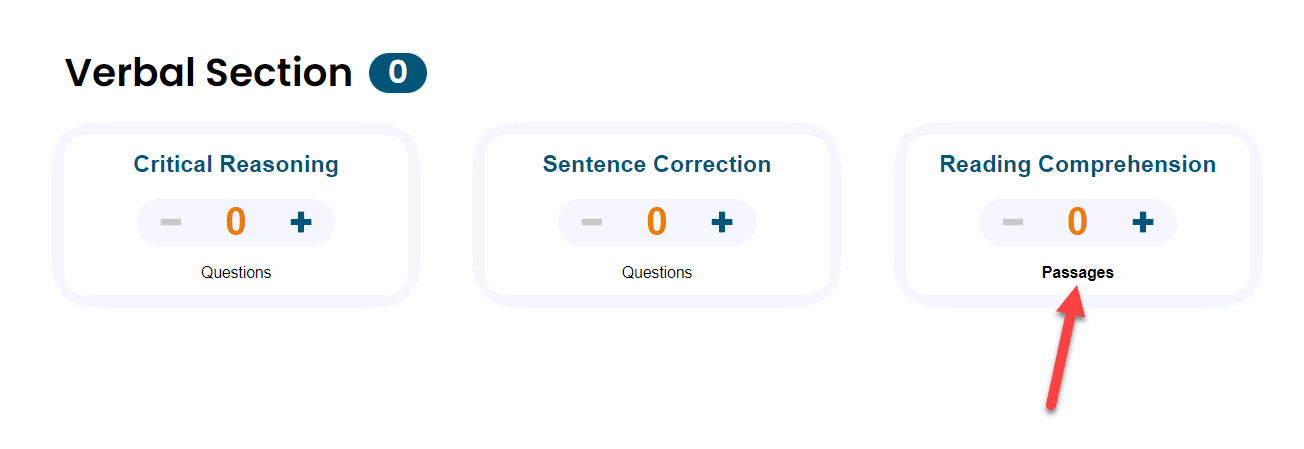The width and height of the screenshot is (1304, 449).
Task: Click the Sentence Correction card title
Action: pyautogui.click(x=657, y=164)
